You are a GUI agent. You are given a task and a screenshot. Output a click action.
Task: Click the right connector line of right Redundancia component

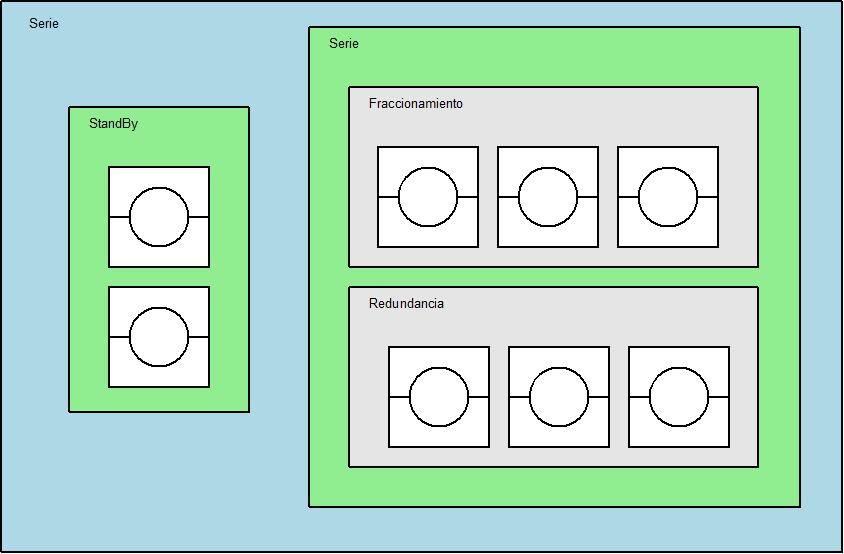pos(719,397)
